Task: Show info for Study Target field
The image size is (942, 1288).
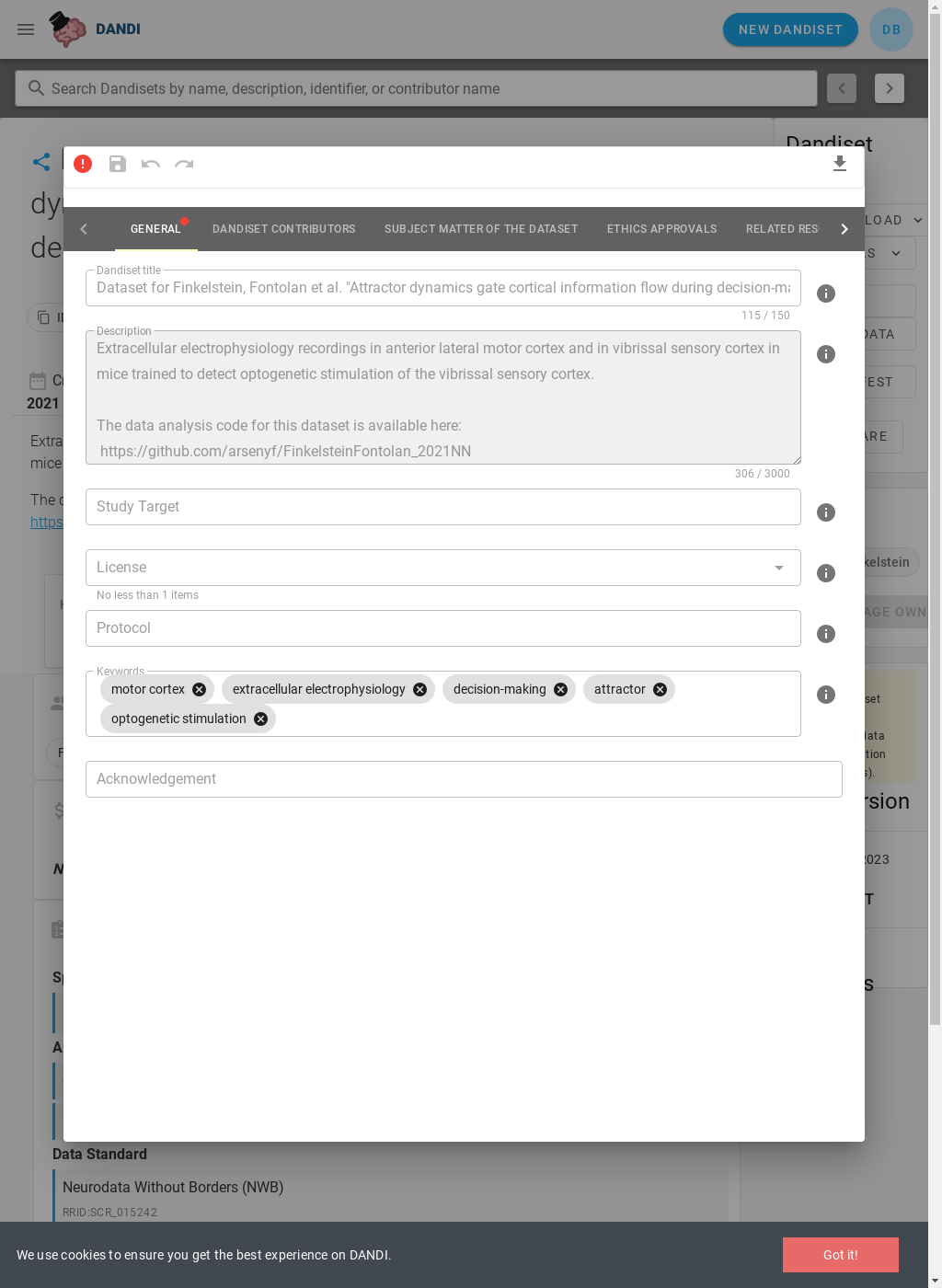Action: click(826, 512)
